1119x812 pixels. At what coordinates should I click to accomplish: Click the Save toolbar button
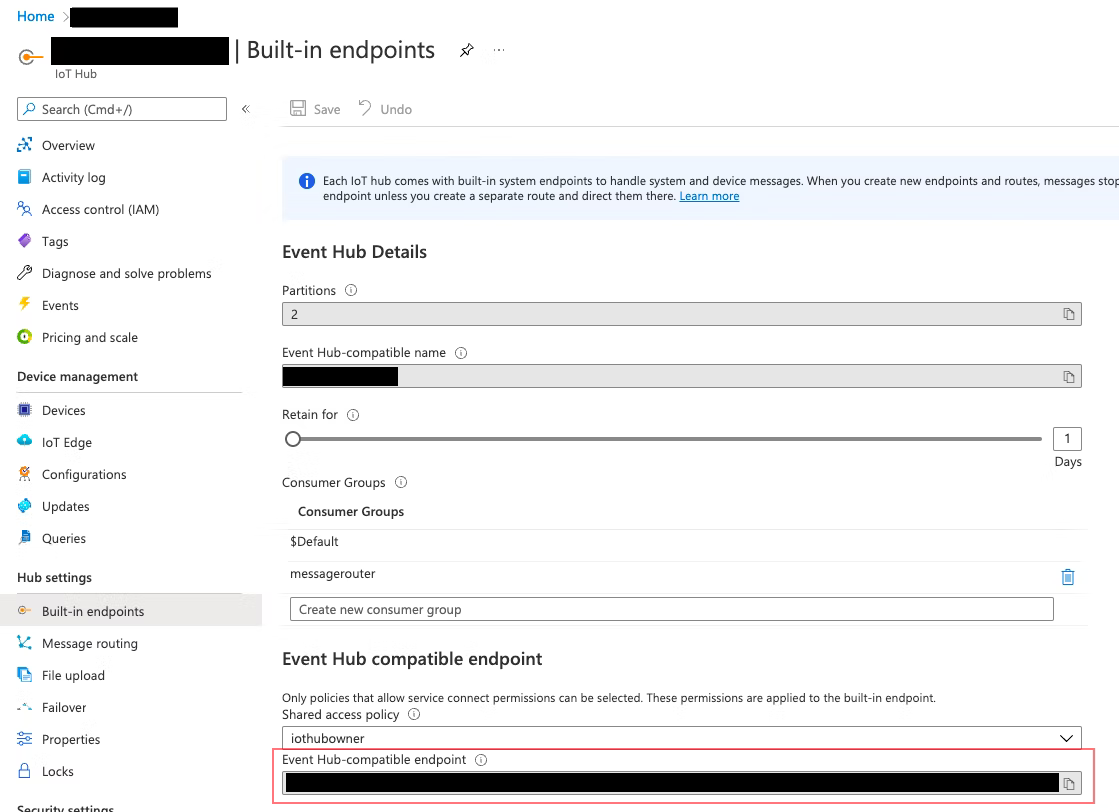coord(315,109)
